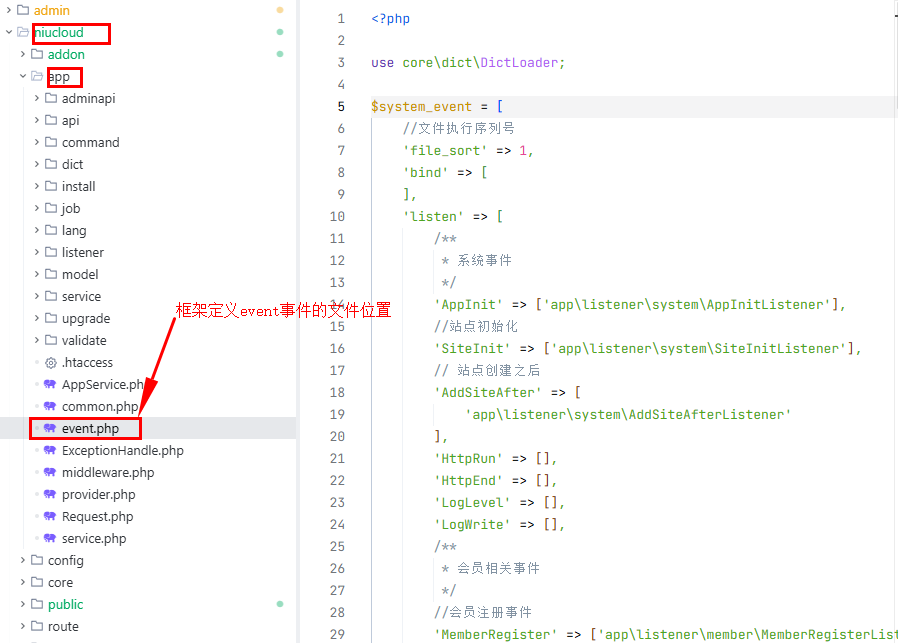Screen dimensions: 898x643
Task: Click the folder icon beside public
Action: [37, 604]
